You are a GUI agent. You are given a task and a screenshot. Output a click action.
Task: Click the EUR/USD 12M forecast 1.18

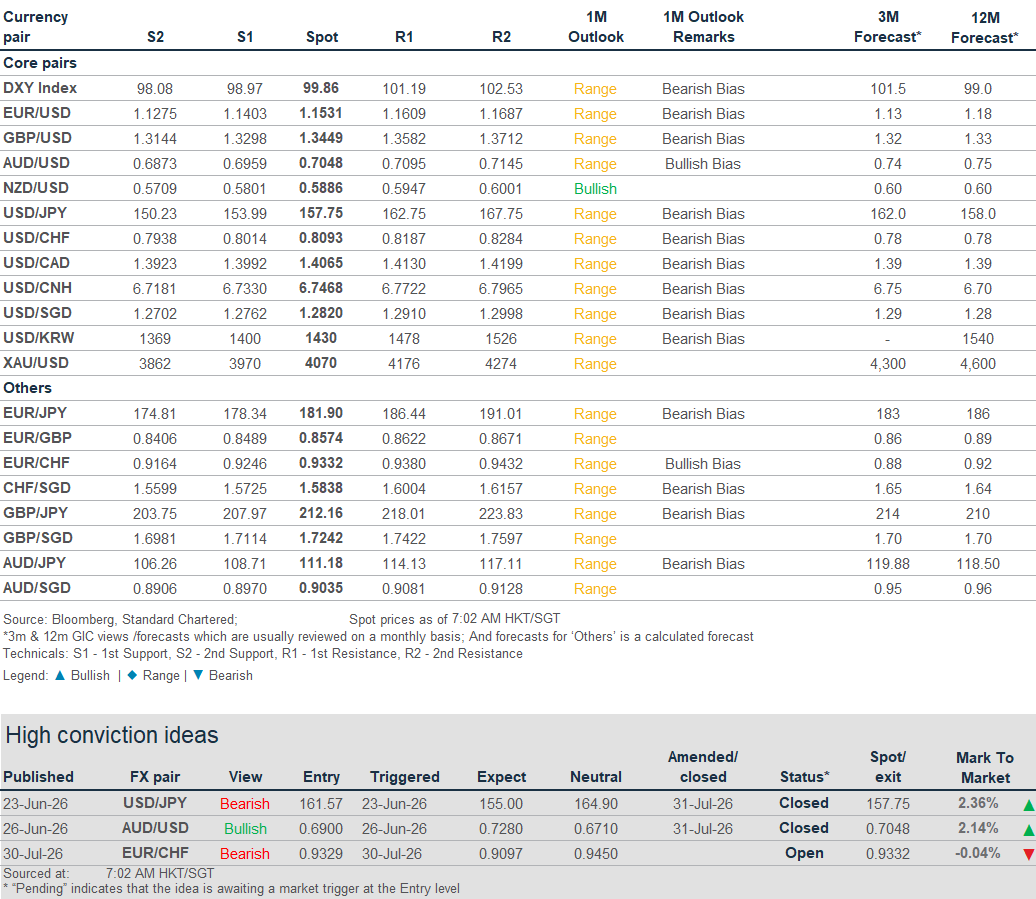[978, 114]
